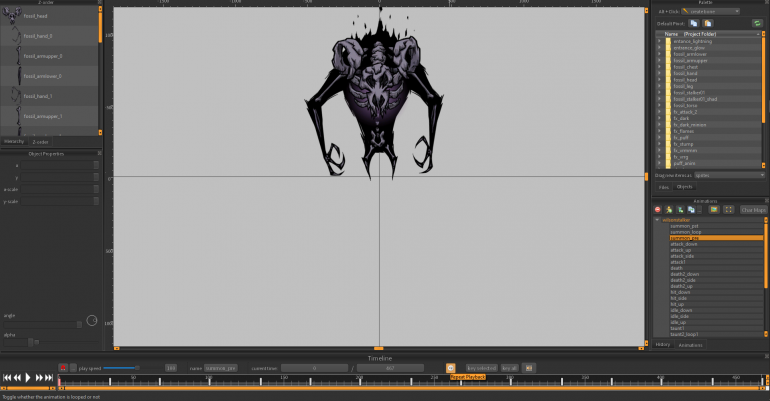The width and height of the screenshot is (770, 401).
Task: Switch to the History tab
Action: 663,344
